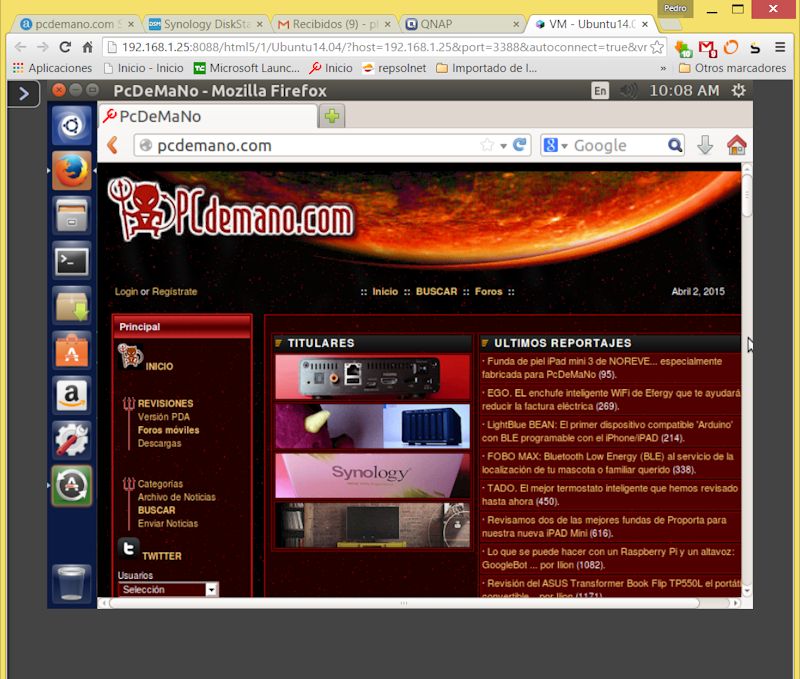Open Ubuntu Software Center dock icon
The height and width of the screenshot is (679, 800).
click(x=71, y=350)
